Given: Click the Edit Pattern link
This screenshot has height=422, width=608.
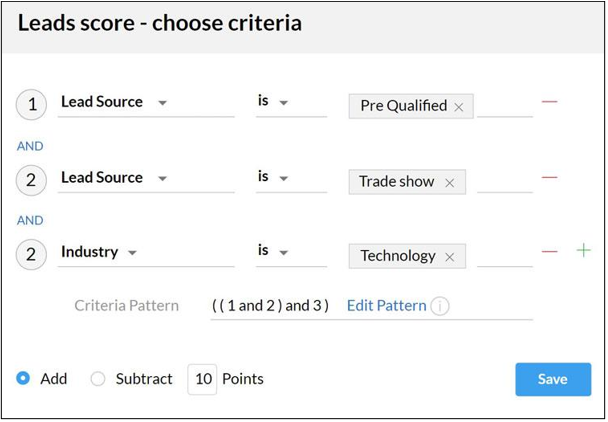Looking at the screenshot, I should pyautogui.click(x=387, y=306).
